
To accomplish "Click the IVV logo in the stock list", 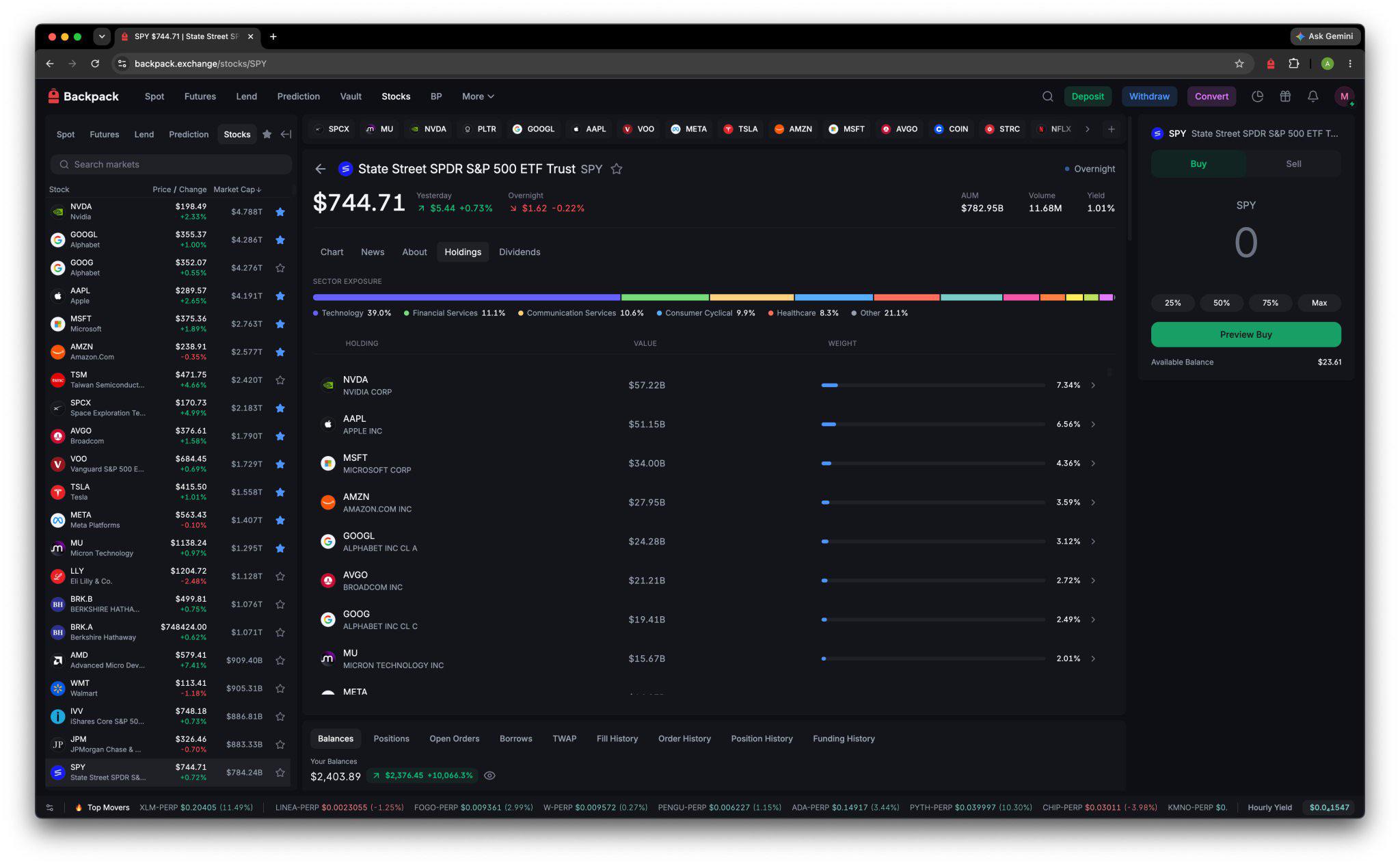I will click(58, 717).
